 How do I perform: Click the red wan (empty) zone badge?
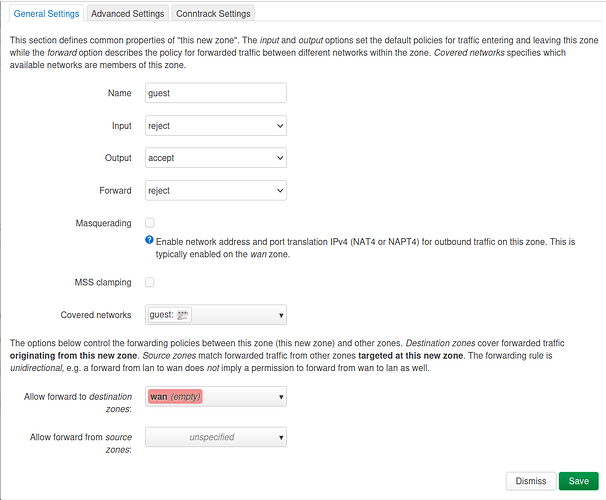tap(175, 397)
